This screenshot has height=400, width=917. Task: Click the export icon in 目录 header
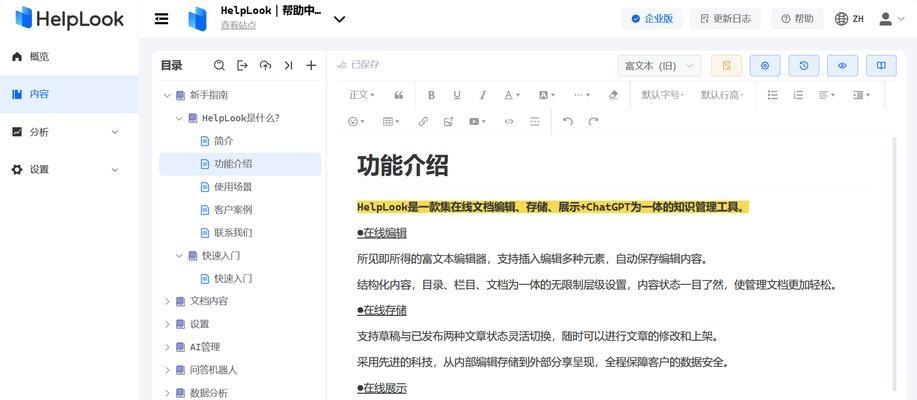point(242,65)
